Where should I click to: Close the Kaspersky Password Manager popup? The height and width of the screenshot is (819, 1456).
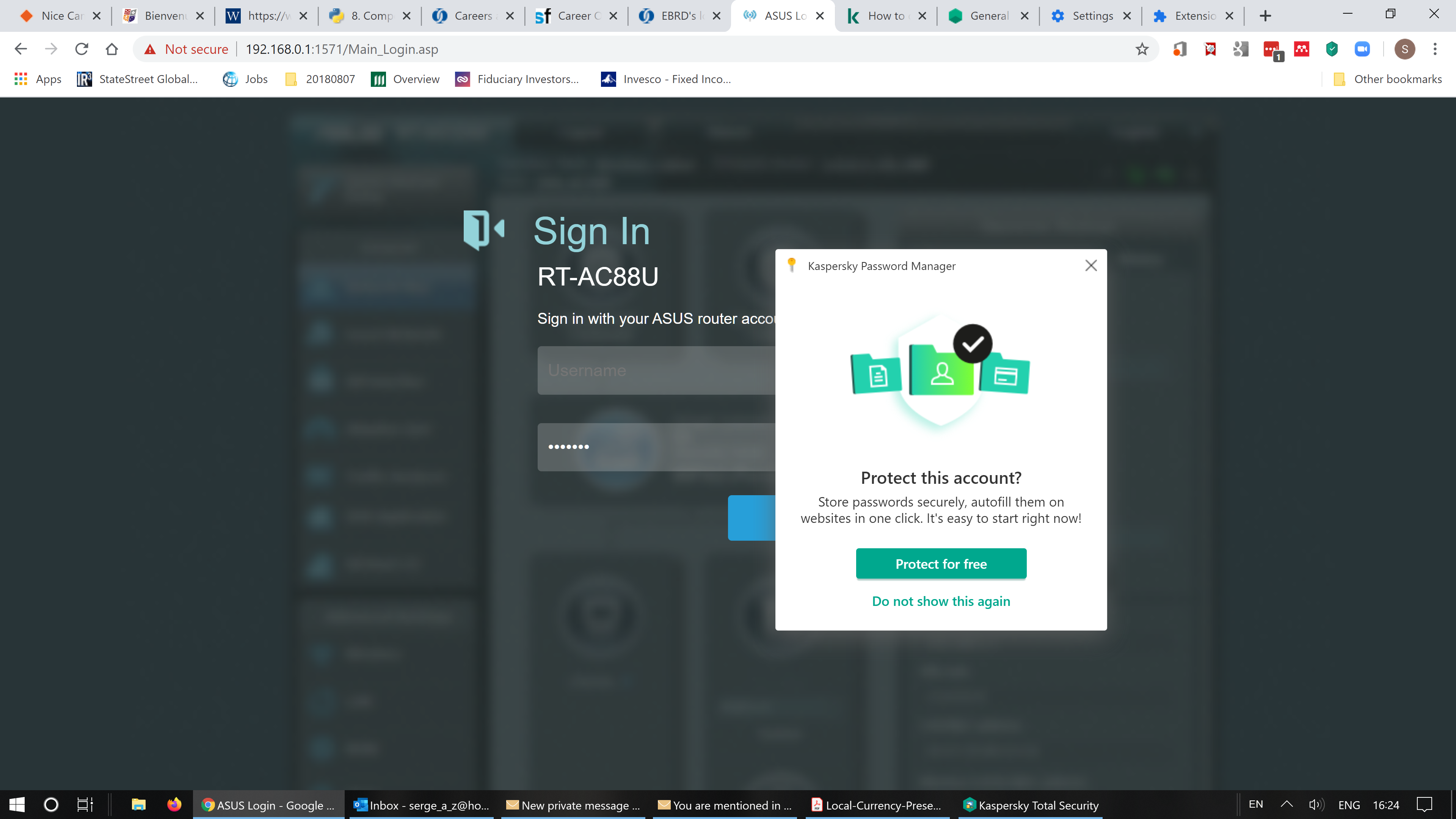[x=1091, y=266]
